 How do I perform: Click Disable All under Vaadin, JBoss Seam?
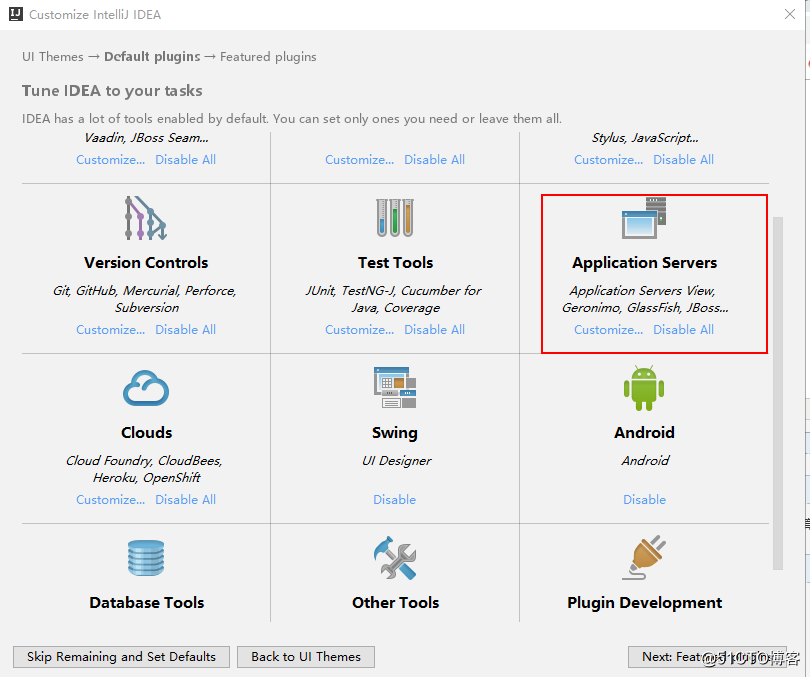point(185,160)
